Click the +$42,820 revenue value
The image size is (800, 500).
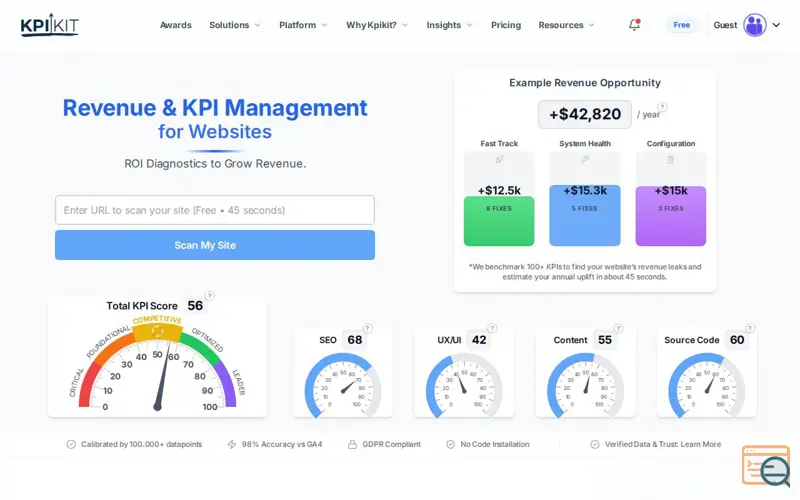(x=585, y=114)
